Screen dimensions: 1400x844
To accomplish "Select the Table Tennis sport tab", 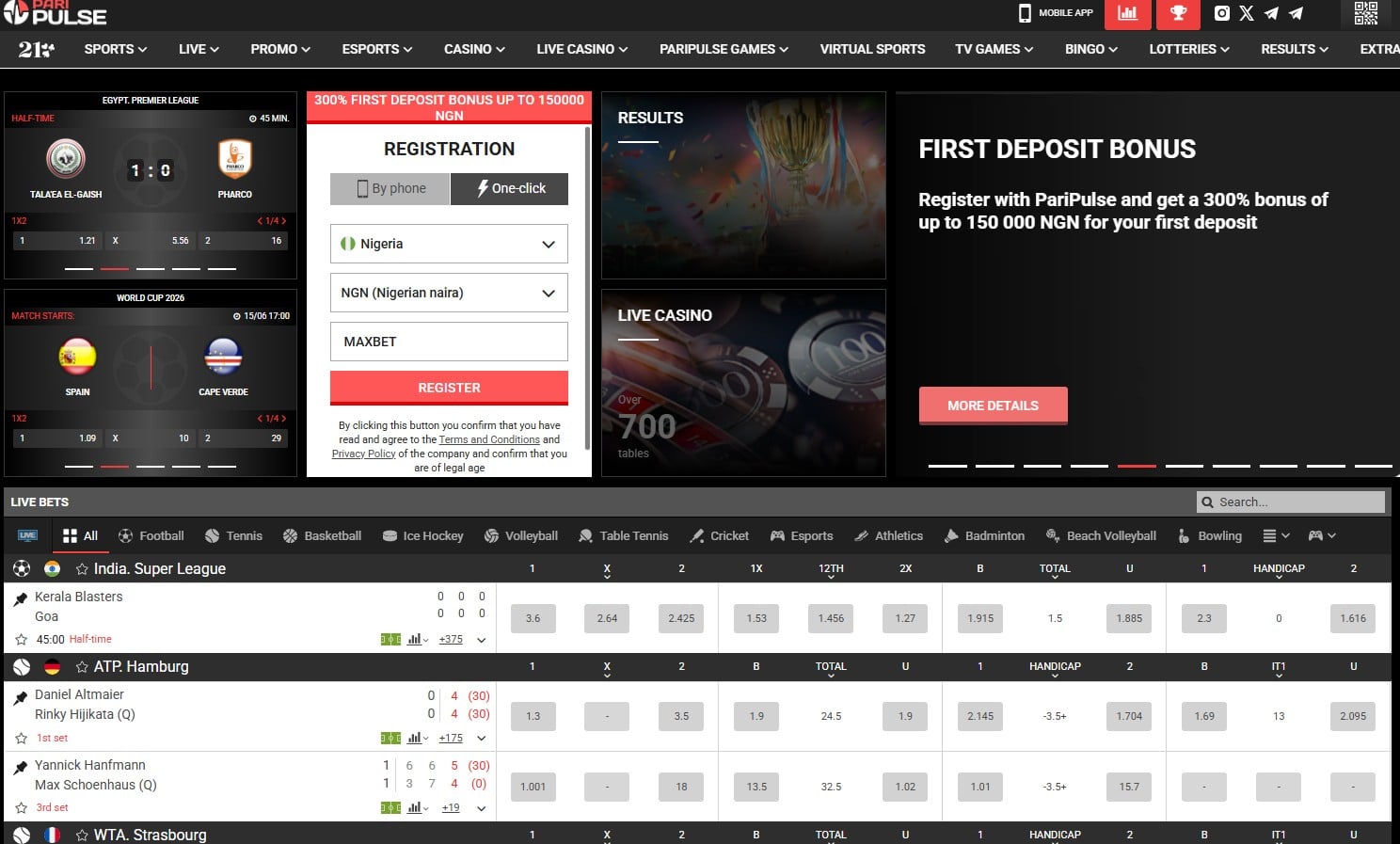I will coord(623,535).
